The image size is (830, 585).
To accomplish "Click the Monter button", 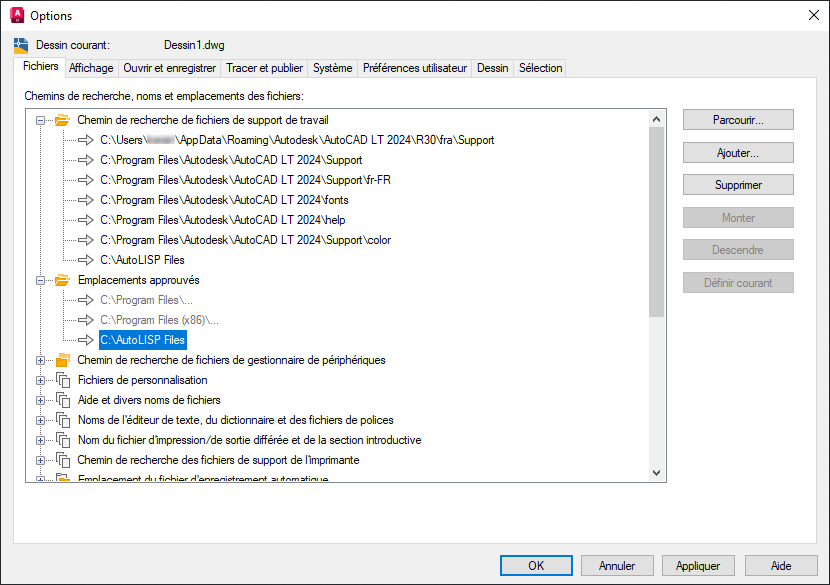I will coord(738,218).
